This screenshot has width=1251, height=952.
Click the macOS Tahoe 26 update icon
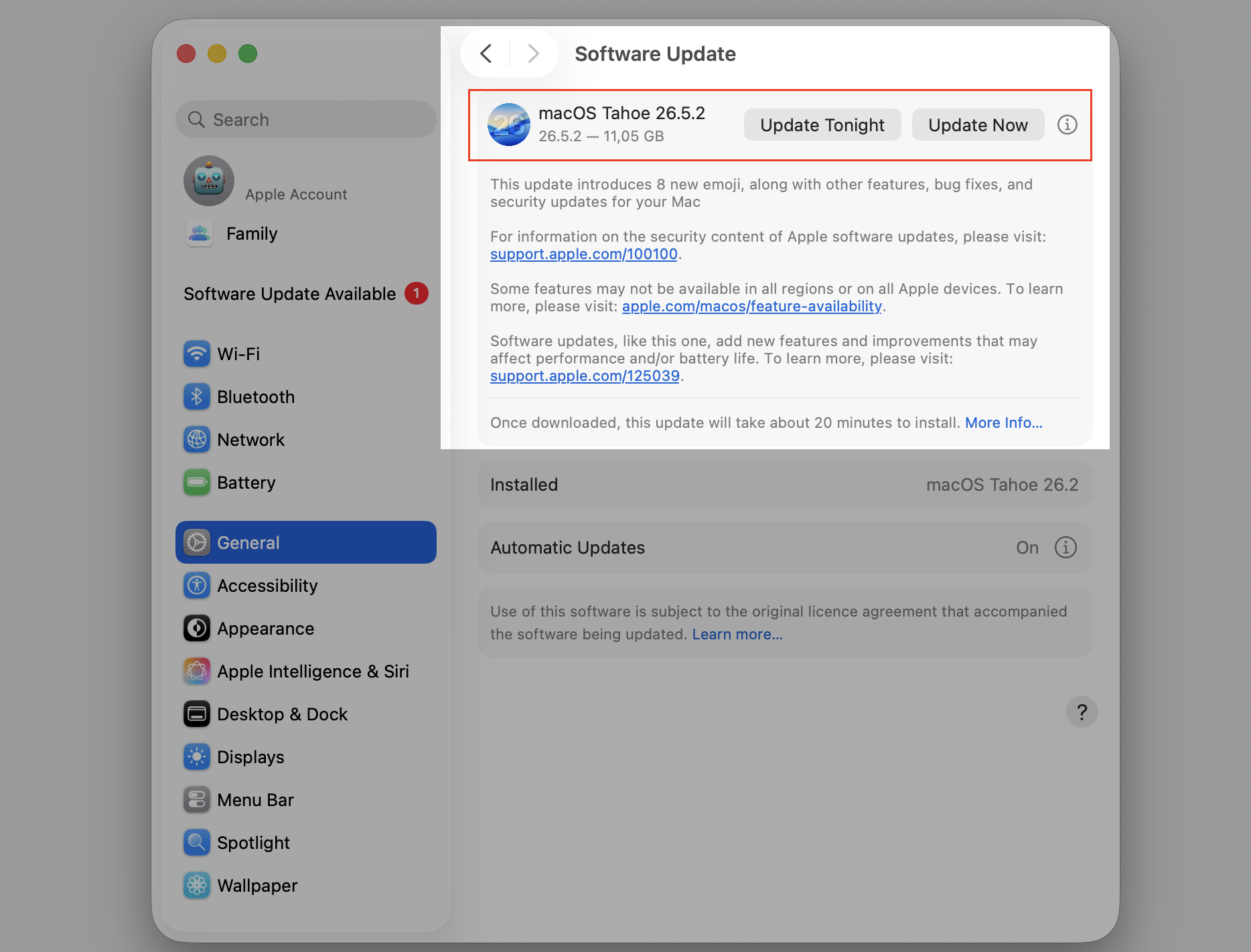(x=509, y=125)
